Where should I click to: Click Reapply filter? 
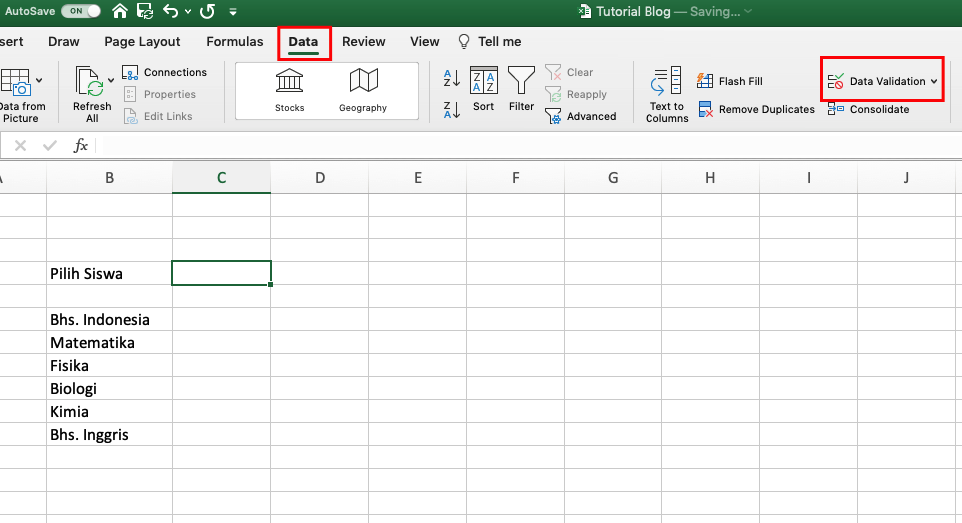(x=576, y=95)
